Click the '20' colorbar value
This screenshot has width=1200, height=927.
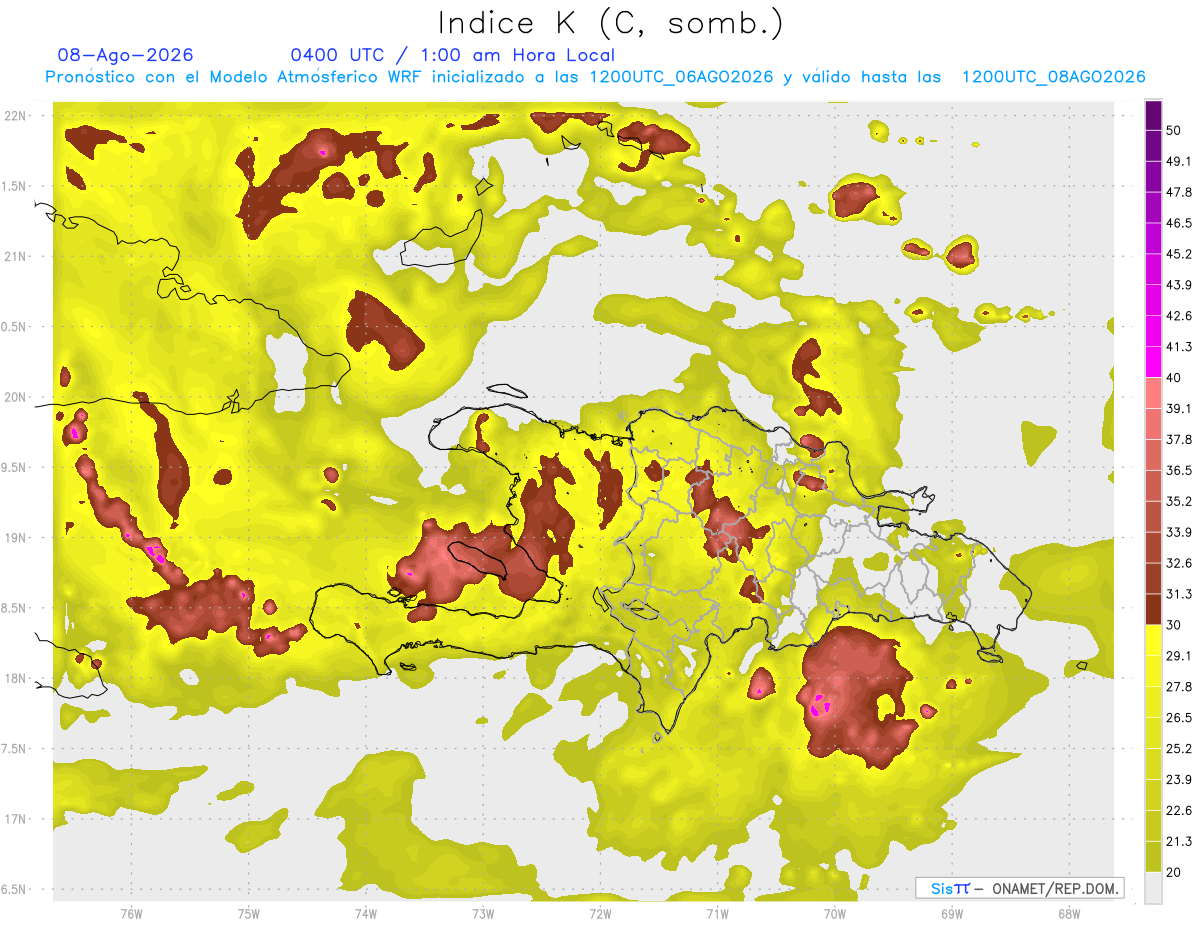(1176, 871)
